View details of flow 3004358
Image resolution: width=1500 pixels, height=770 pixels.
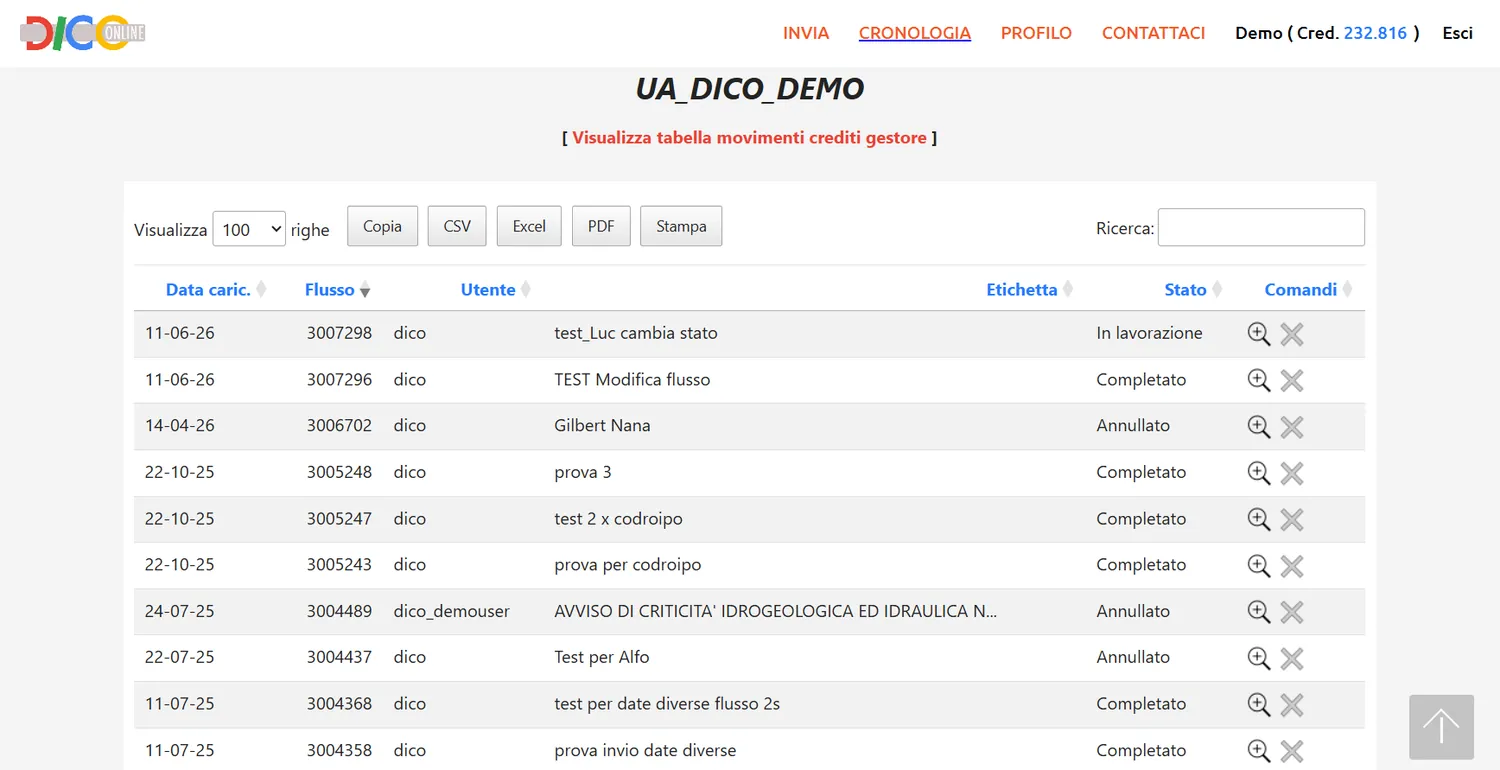[1259, 751]
